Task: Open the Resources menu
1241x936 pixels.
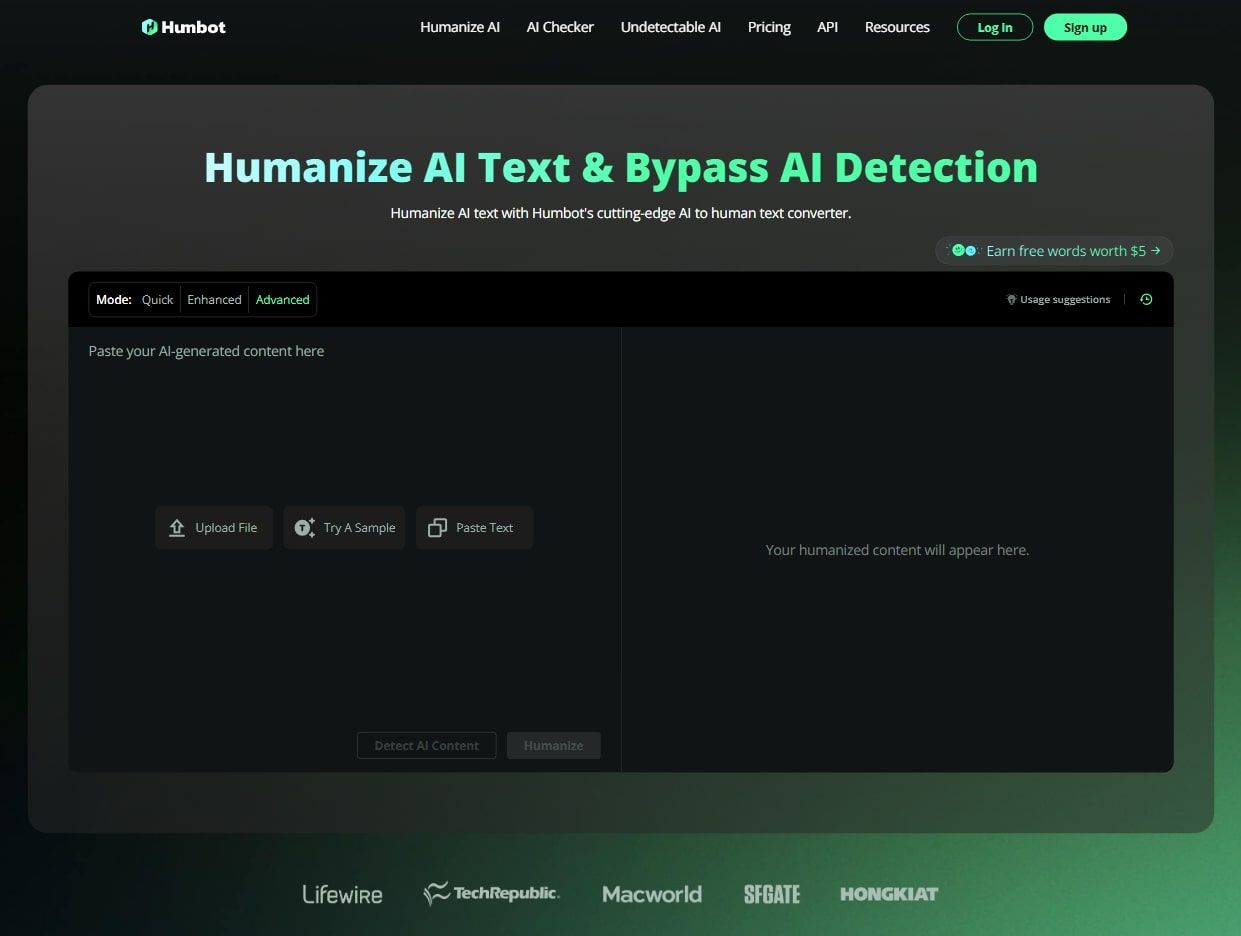Action: click(x=897, y=27)
